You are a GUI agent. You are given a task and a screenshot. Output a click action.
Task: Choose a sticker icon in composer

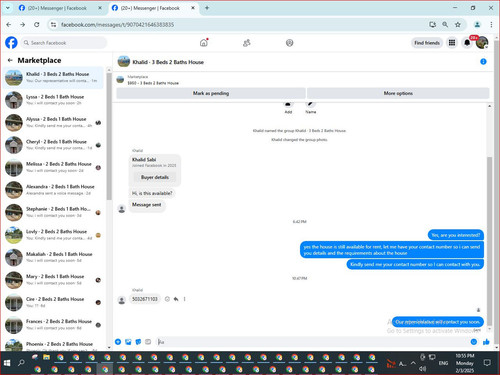tap(138, 342)
